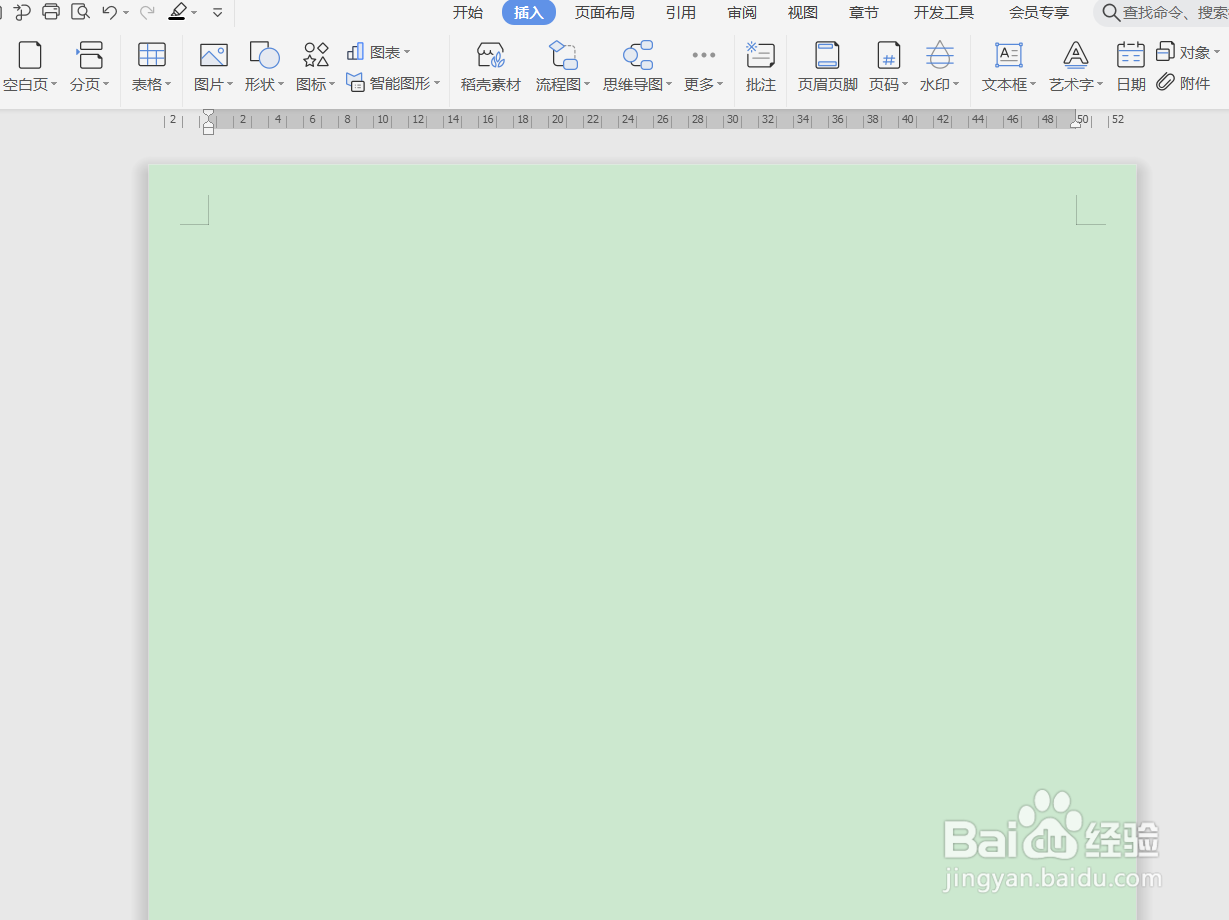Screen dimensions: 1229x920
Task: Click the mind map (思维导图) icon
Action: pyautogui.click(x=638, y=55)
